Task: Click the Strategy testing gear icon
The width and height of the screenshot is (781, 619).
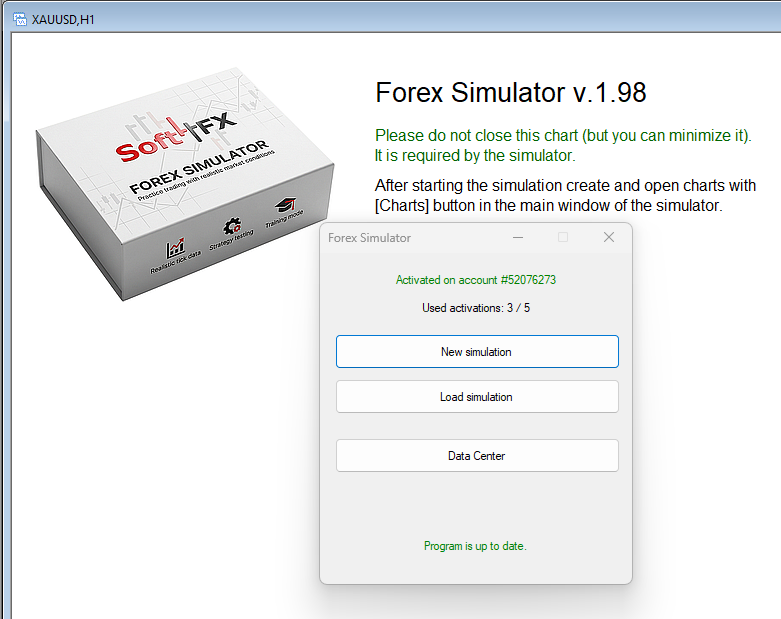Action: (232, 227)
